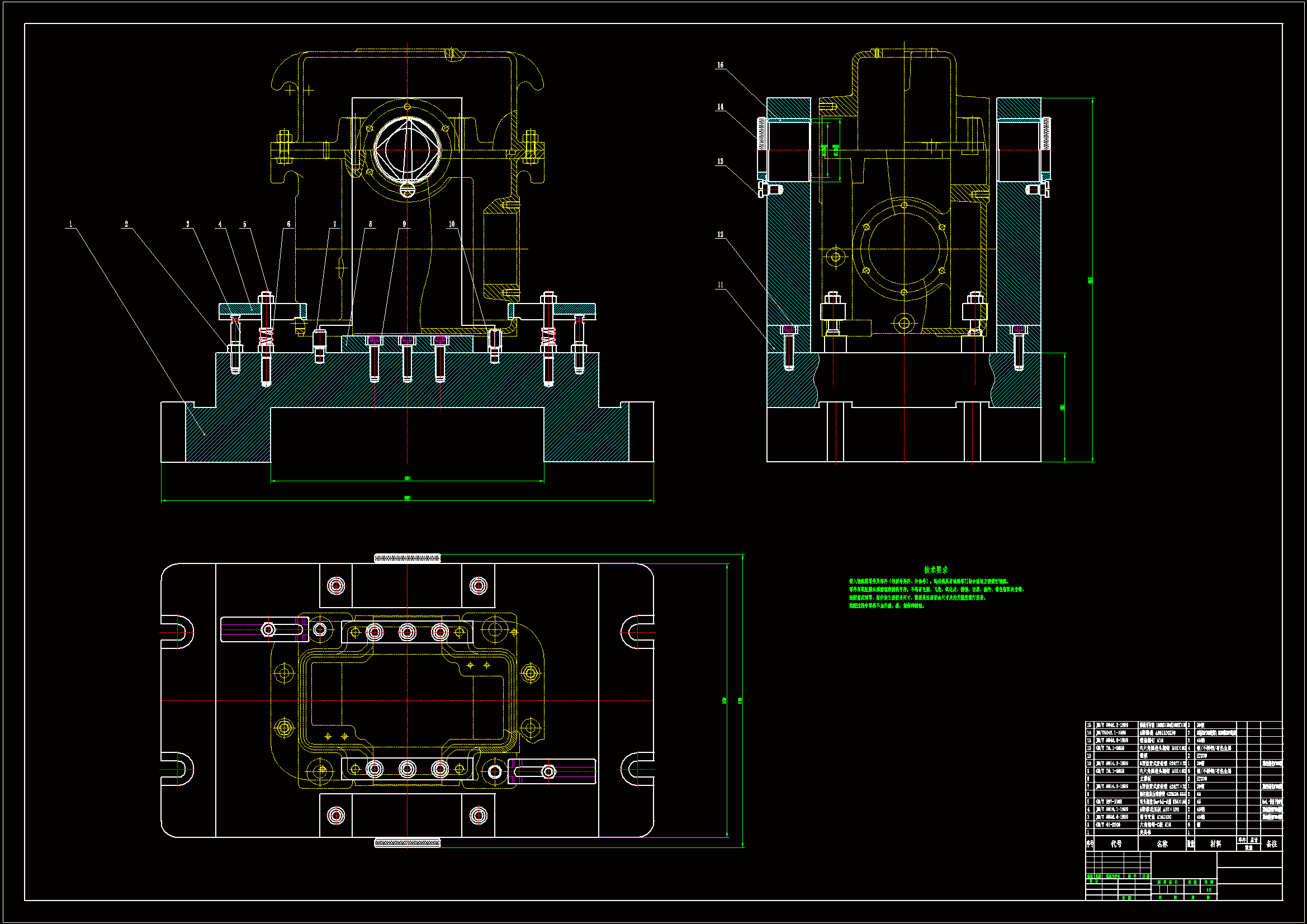Click the inner slot width dimension under front view
Viewport: 1307px width, 924px height.
[x=407, y=479]
